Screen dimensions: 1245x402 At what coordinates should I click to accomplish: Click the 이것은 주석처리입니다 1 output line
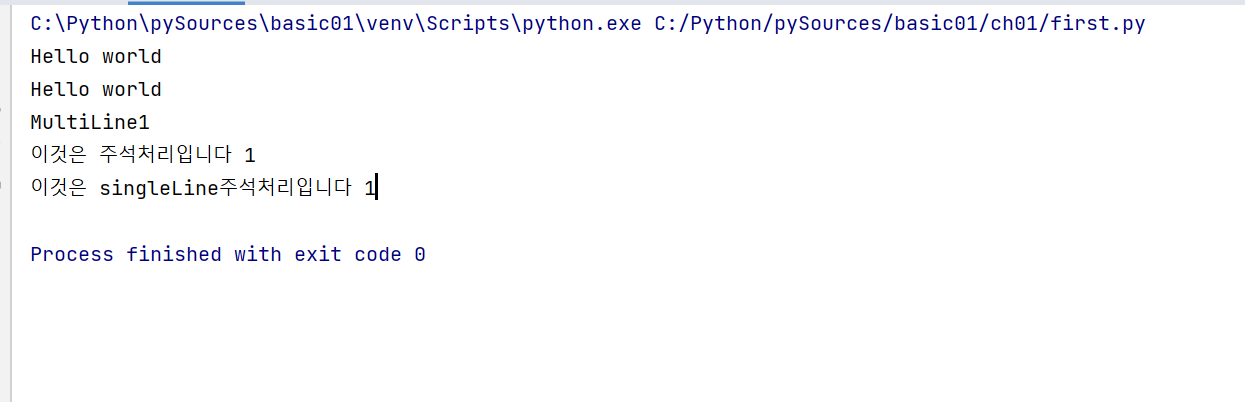(143, 155)
